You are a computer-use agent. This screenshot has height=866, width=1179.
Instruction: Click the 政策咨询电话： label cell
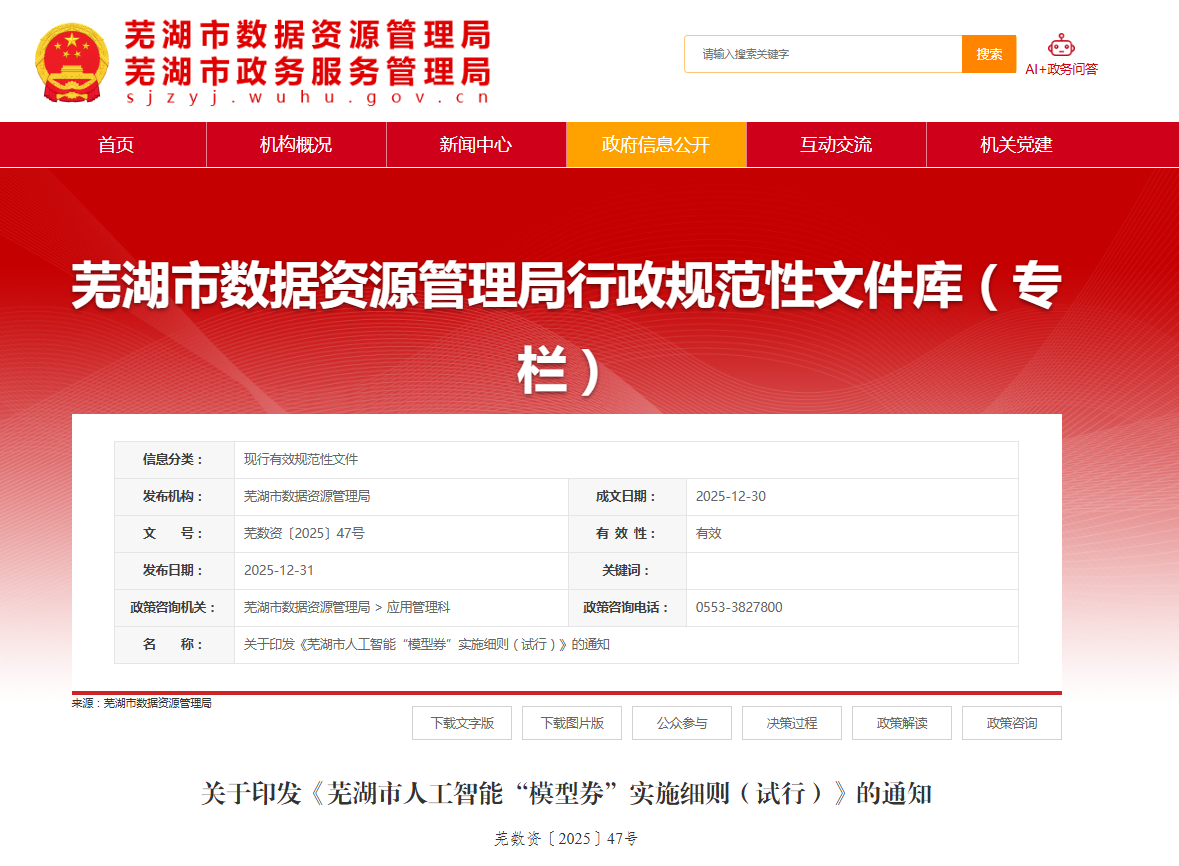point(627,607)
